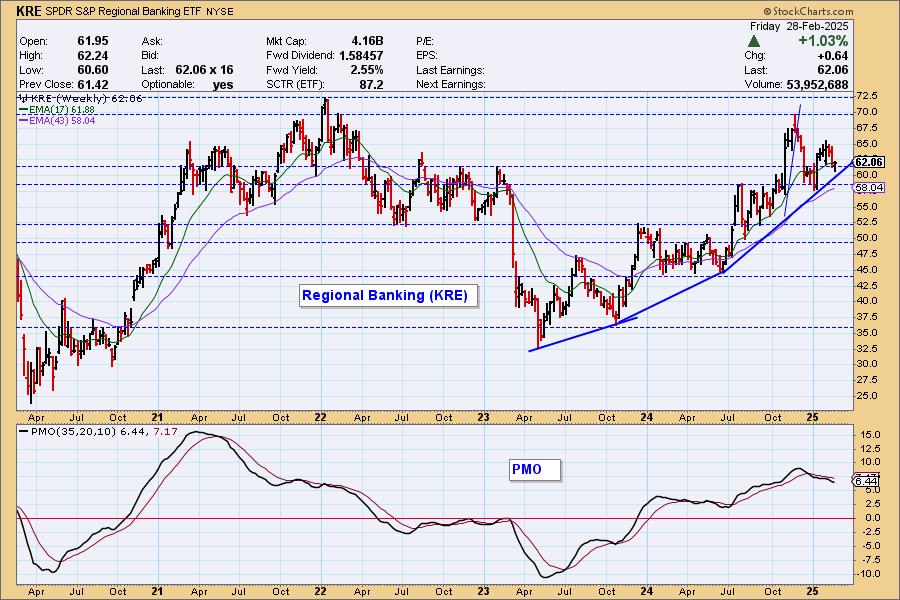Select the Fwd Dividend value 1.58457
900x600 pixels.
[x=361, y=55]
